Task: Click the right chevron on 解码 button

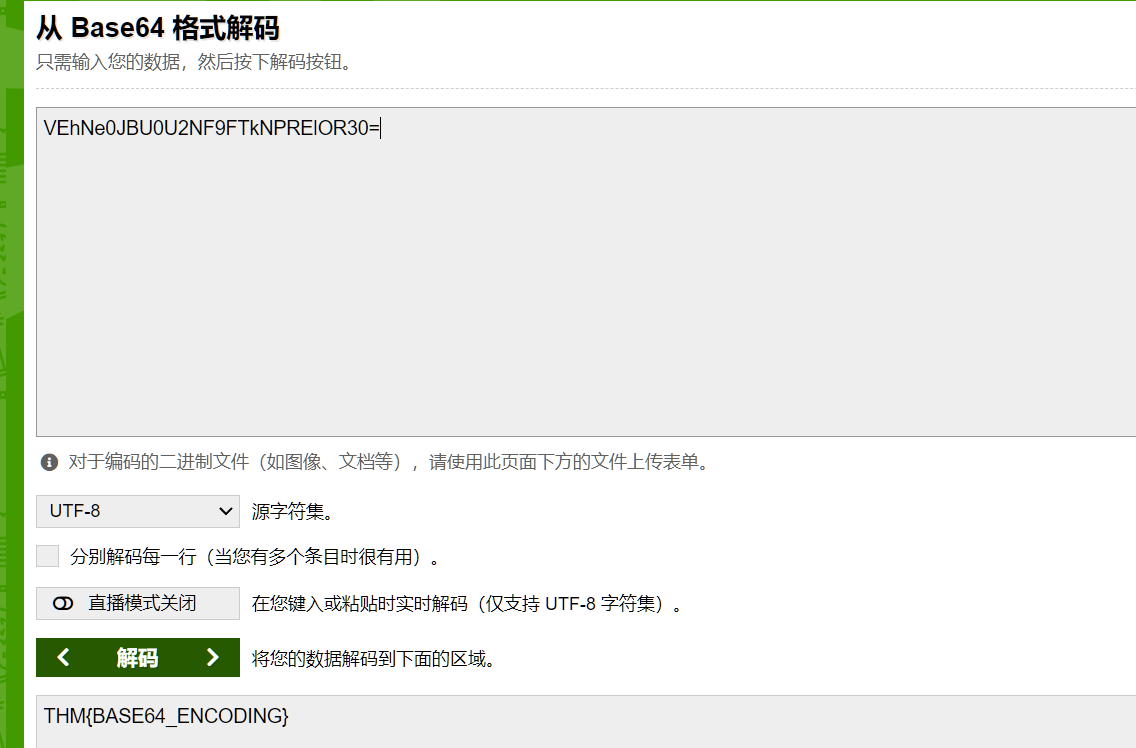Action: point(212,657)
